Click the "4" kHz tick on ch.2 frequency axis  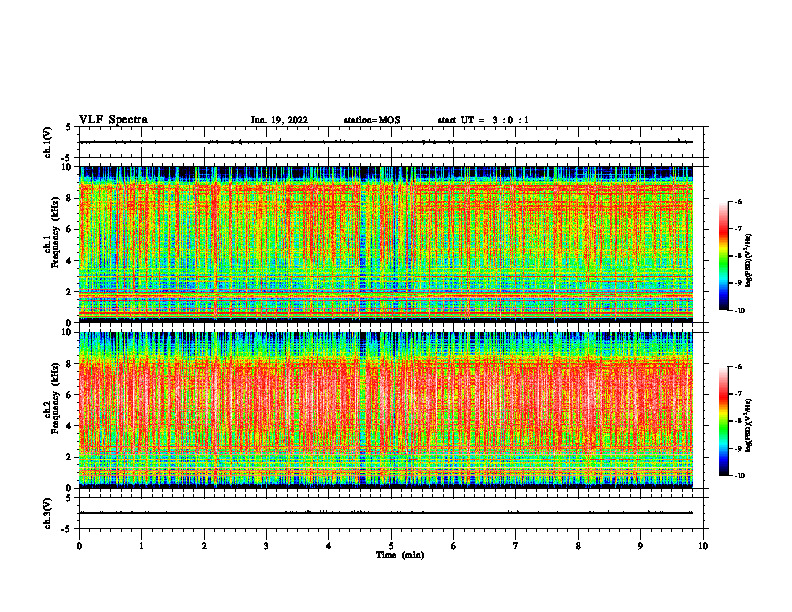[70, 426]
